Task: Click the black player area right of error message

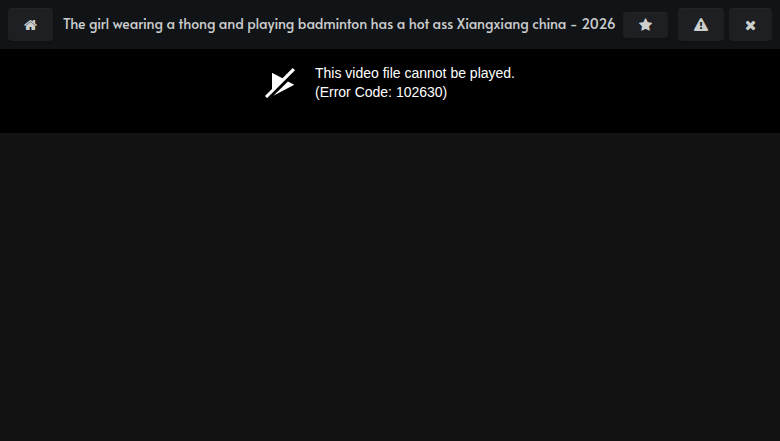Action: tap(647, 90)
